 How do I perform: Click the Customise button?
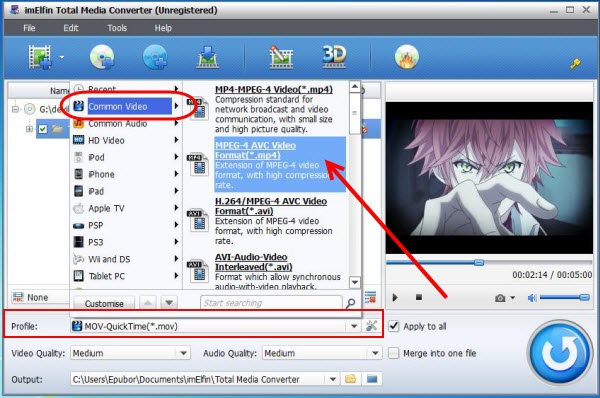click(104, 303)
